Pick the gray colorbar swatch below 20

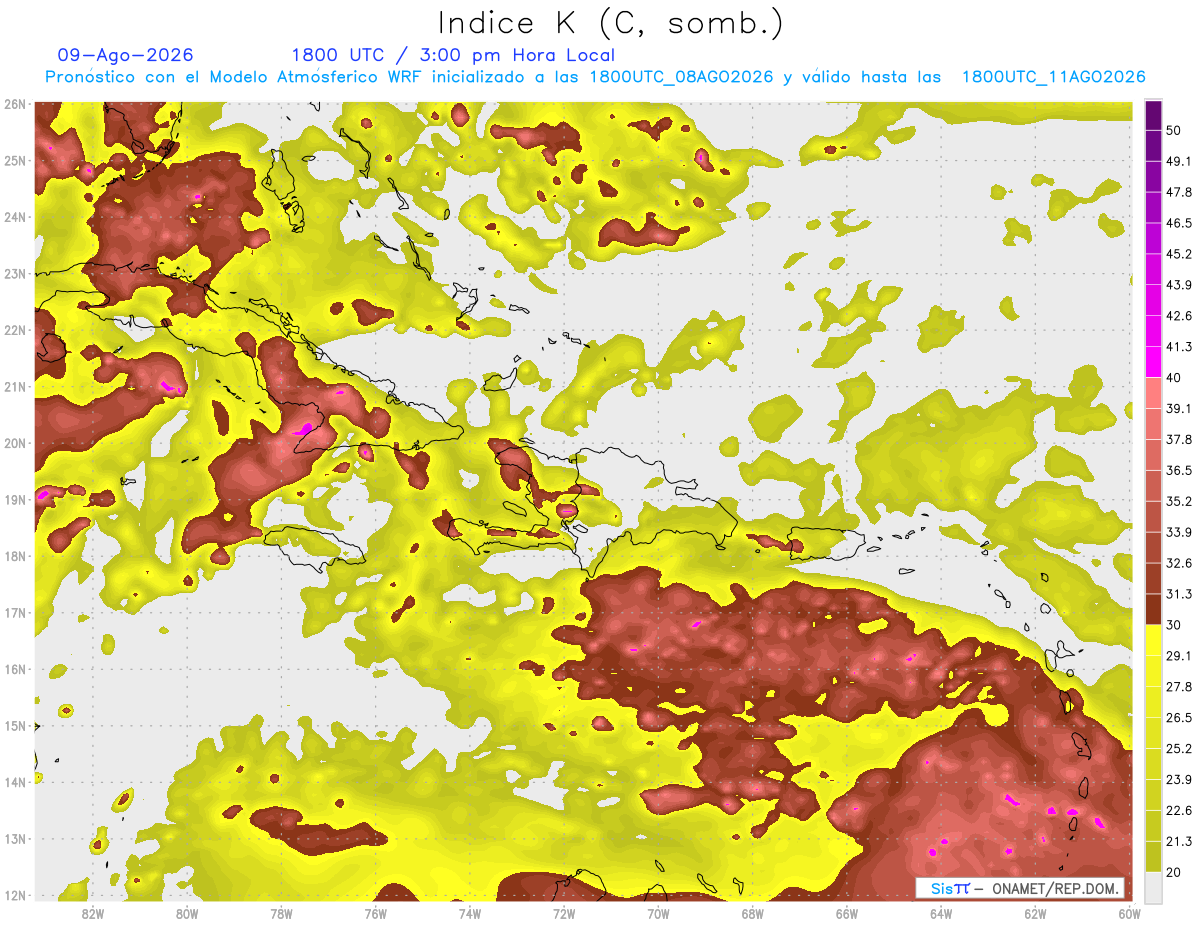pyautogui.click(x=1153, y=887)
